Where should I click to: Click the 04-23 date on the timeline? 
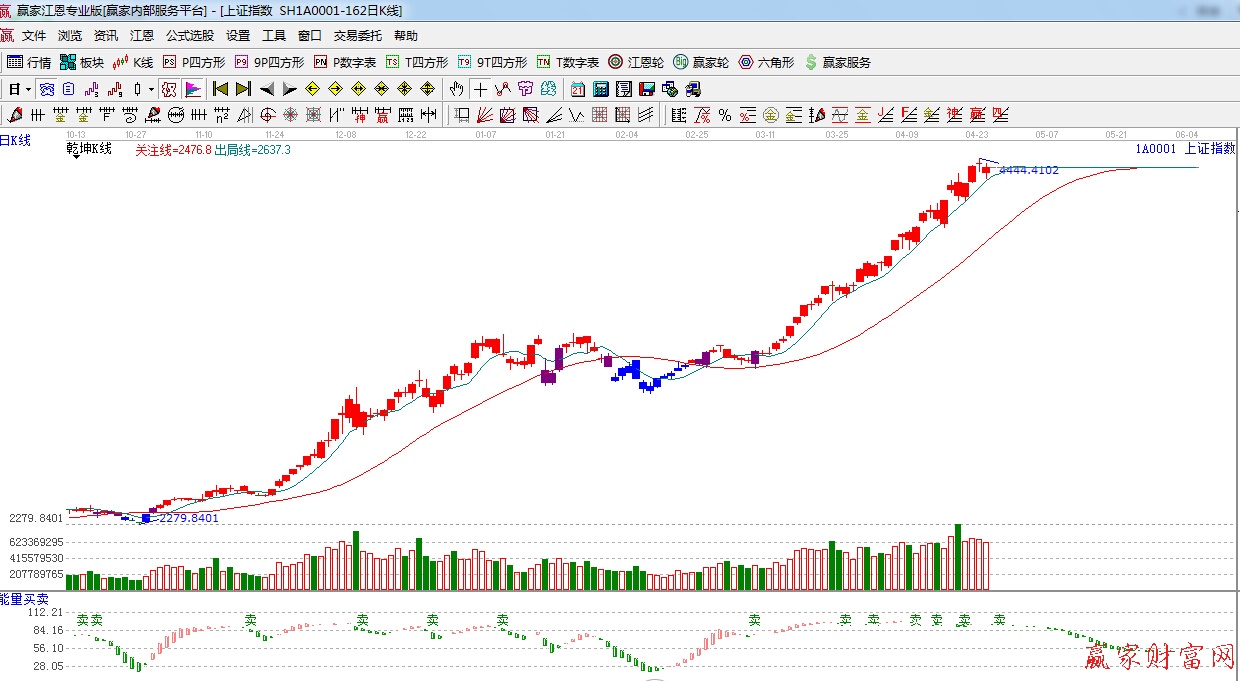pyautogui.click(x=977, y=133)
